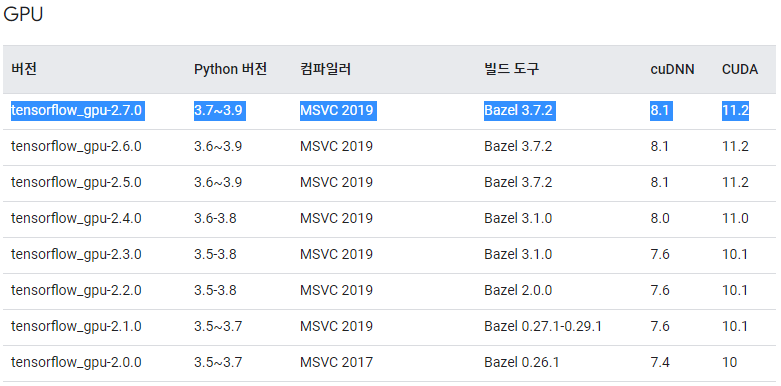Click the Bazel 0.27.1-0.29.1 cell
This screenshot has height=386, width=781.
pyautogui.click(x=543, y=327)
